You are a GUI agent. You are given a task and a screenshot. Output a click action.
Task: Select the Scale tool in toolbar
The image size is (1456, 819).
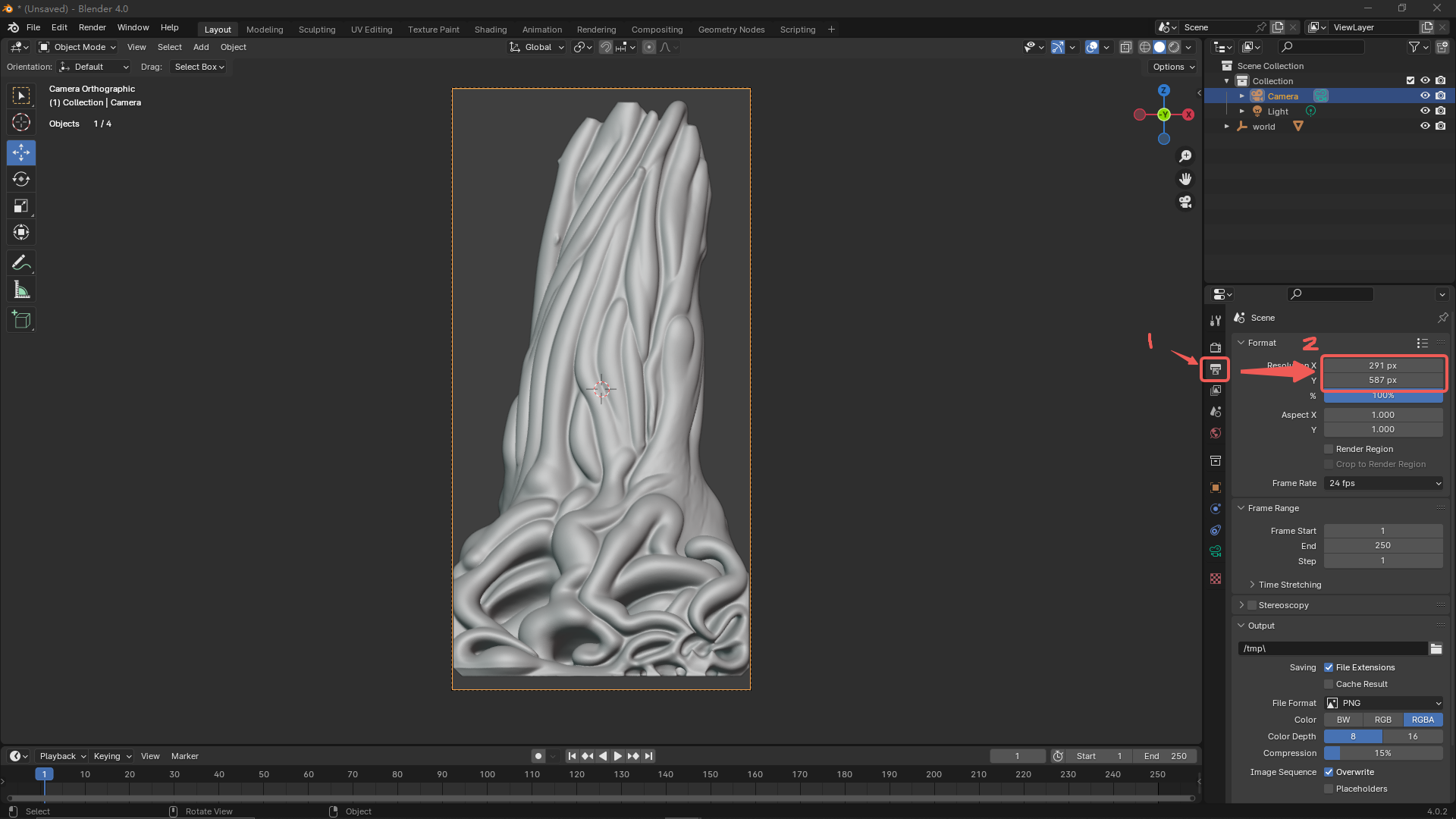(21, 206)
